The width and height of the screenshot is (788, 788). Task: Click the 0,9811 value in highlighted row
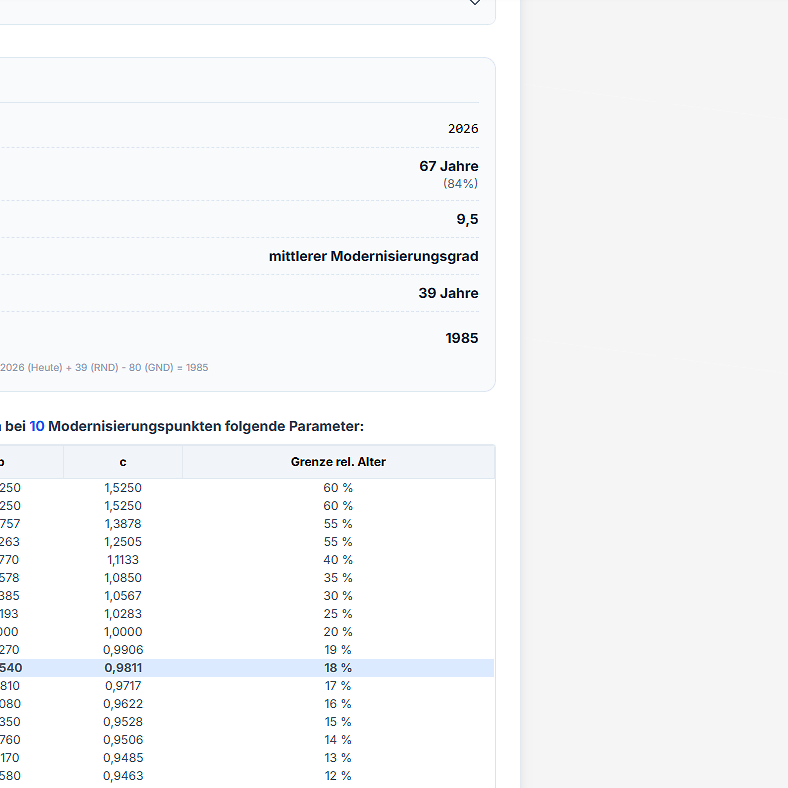(x=123, y=668)
